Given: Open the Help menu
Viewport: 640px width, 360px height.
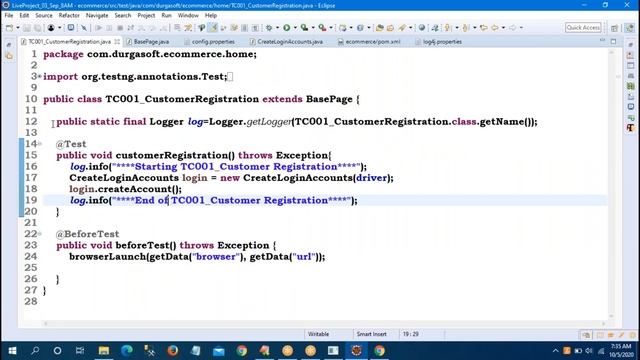Looking at the screenshot, I should tap(211, 16).
